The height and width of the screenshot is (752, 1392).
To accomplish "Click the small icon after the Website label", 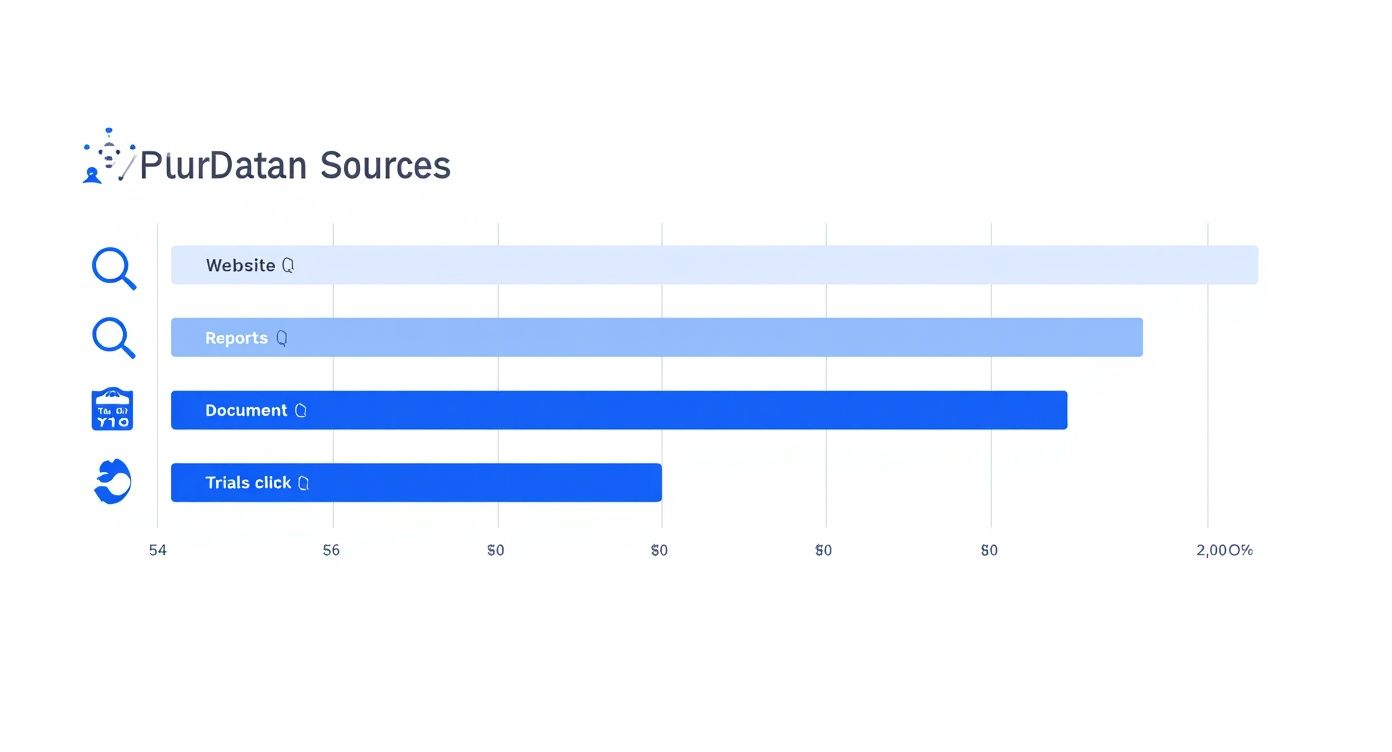I will pos(288,266).
